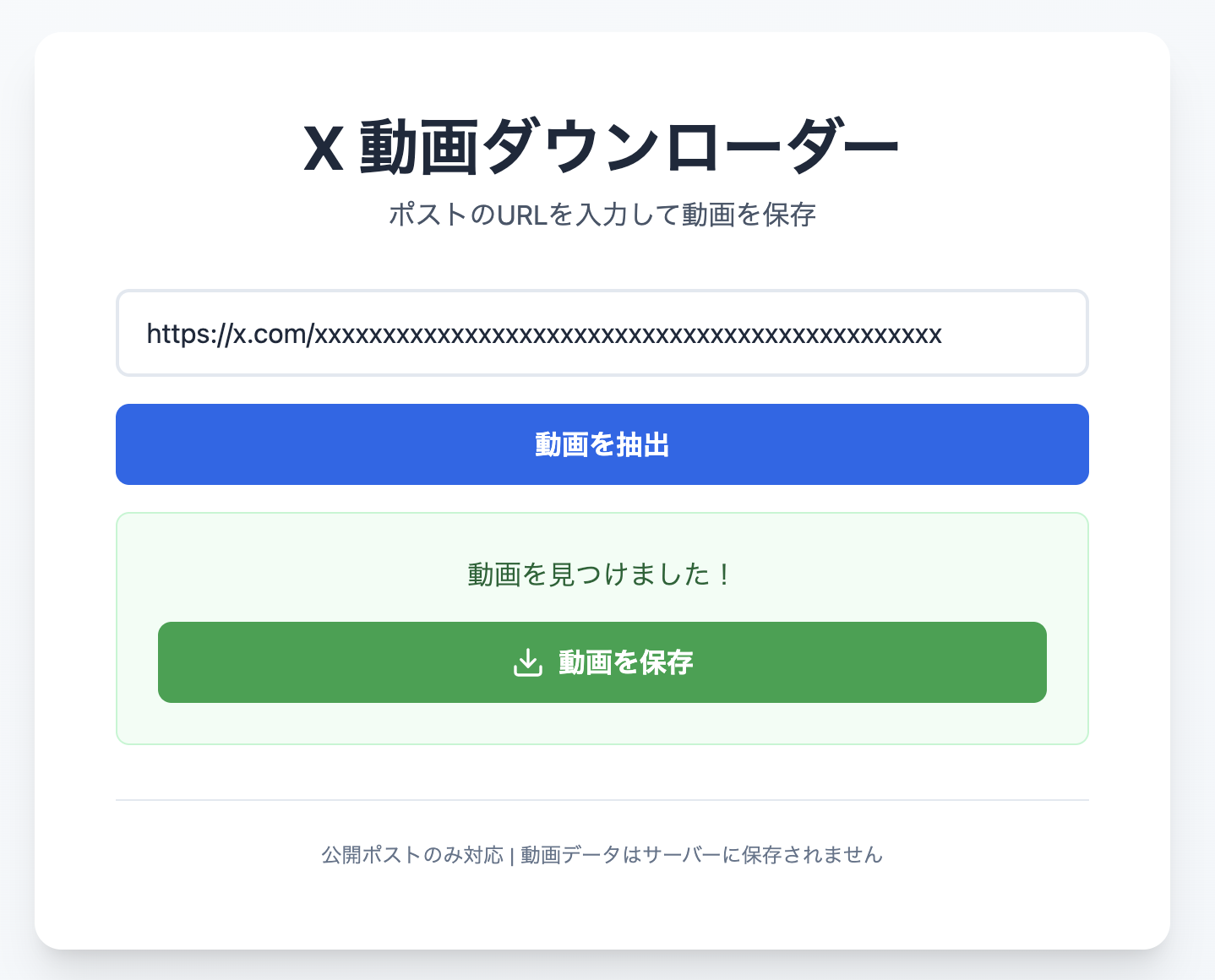Click inside the post URL textbox
1215x980 pixels.
[602, 333]
